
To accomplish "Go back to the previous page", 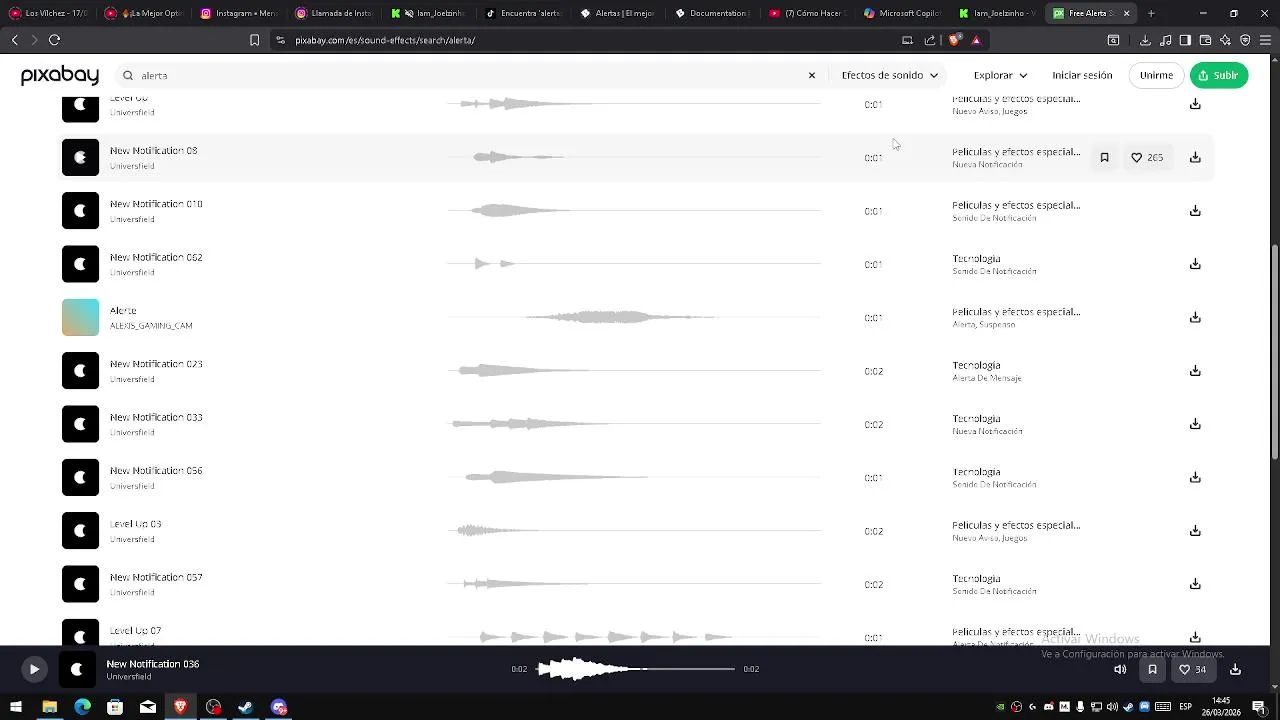I will (x=14, y=40).
